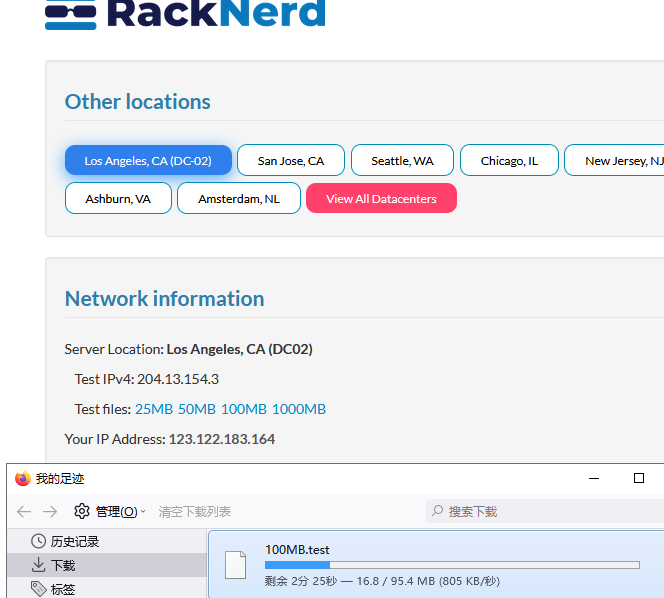664x598 pixels.
Task: Download the 25MB test file
Action: [x=154, y=409]
